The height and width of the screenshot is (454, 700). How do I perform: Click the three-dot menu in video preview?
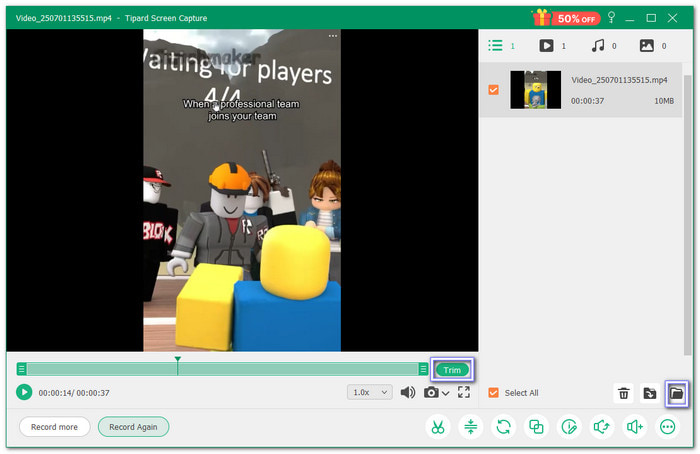(x=333, y=36)
